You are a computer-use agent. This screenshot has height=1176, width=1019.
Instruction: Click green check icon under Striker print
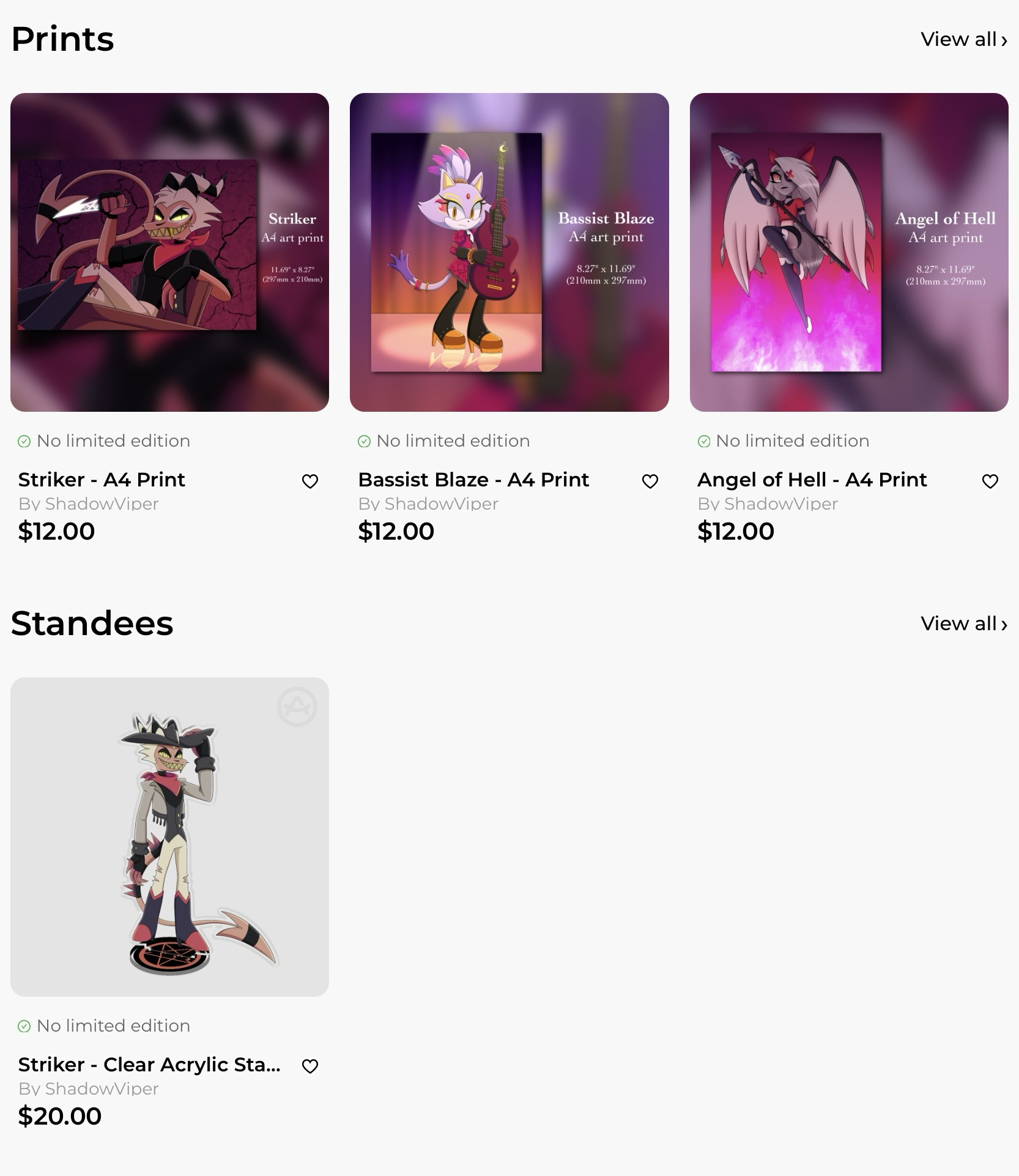[x=24, y=441]
